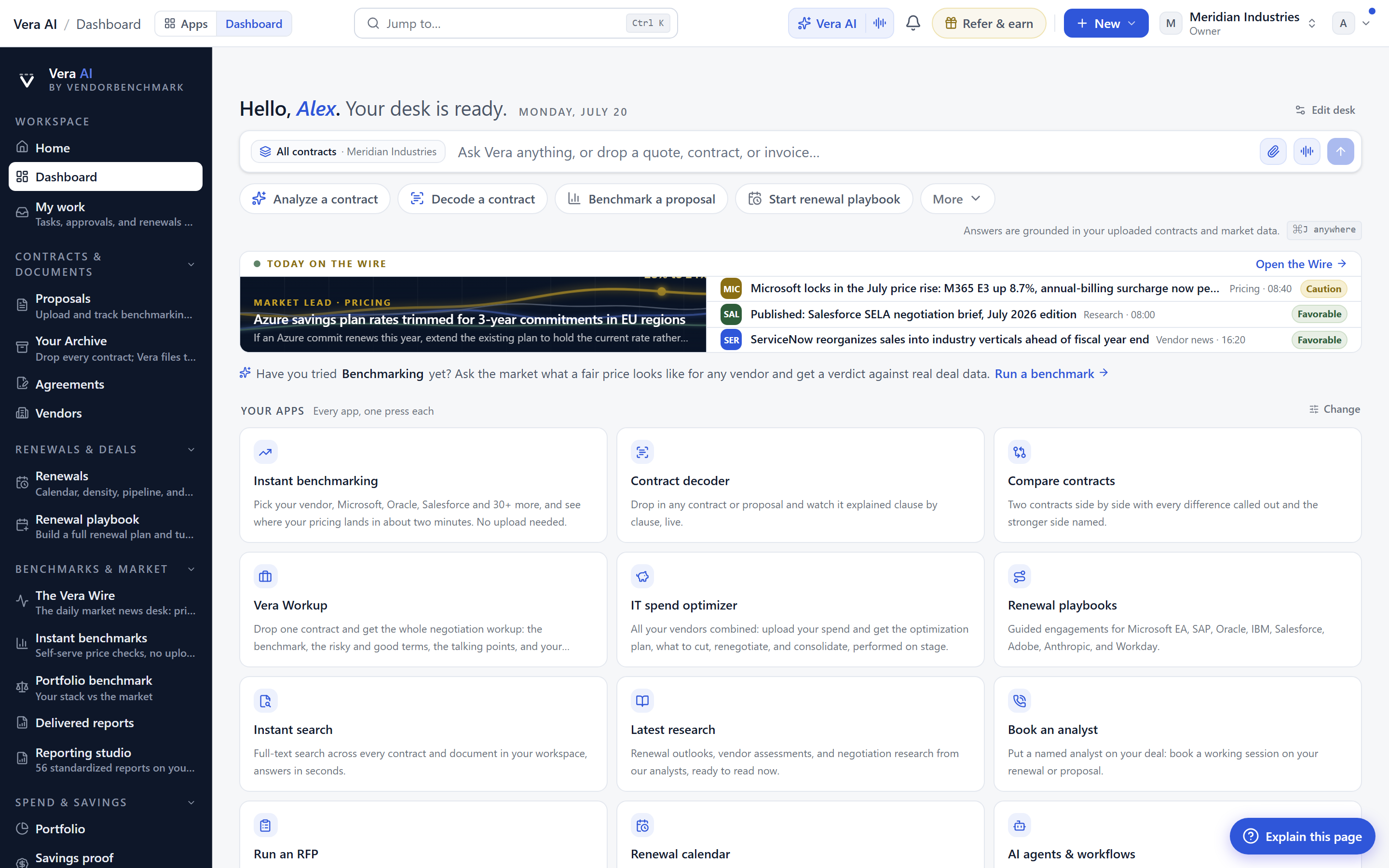Click the MIC badge on the Microsoft wire item
Screen dimensions: 1389x868
point(731,289)
